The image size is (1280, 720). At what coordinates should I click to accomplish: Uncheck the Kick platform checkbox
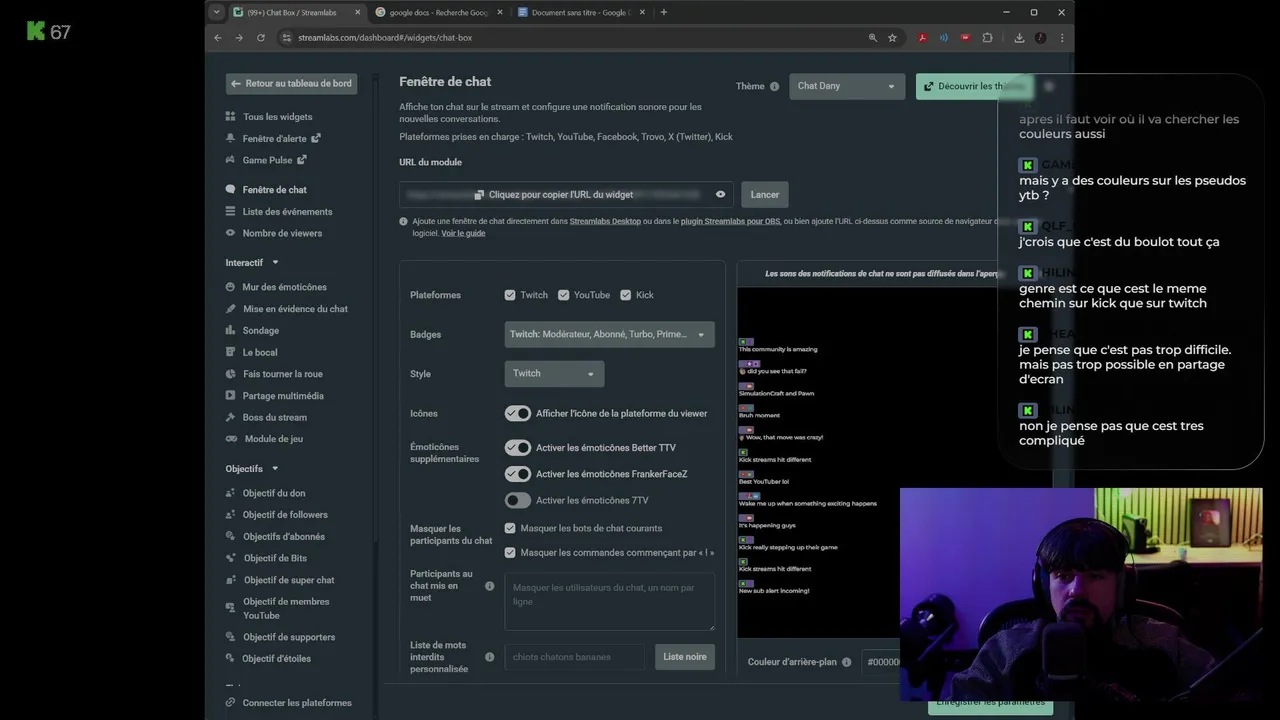click(626, 295)
